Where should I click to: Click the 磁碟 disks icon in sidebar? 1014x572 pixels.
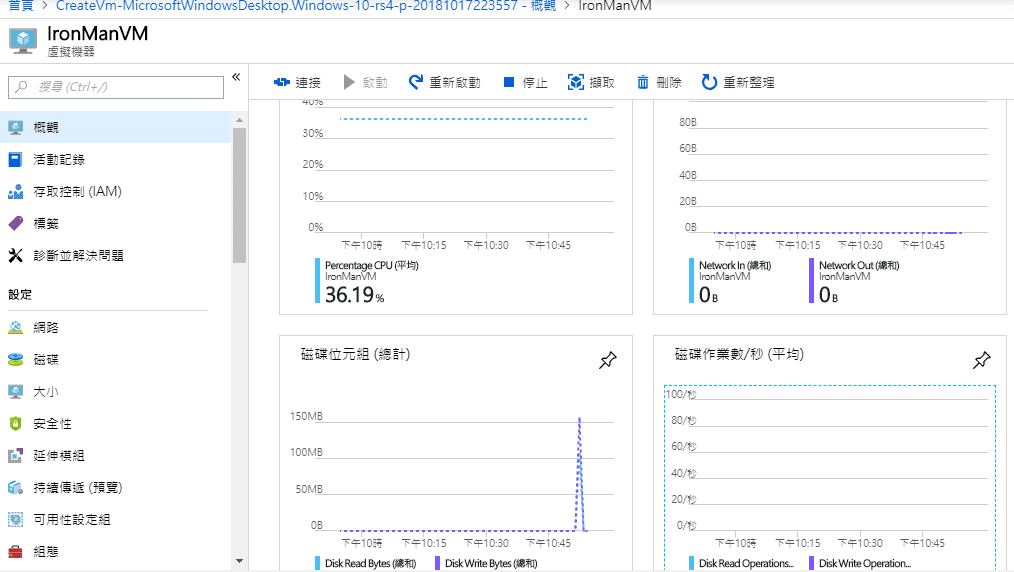[16, 359]
